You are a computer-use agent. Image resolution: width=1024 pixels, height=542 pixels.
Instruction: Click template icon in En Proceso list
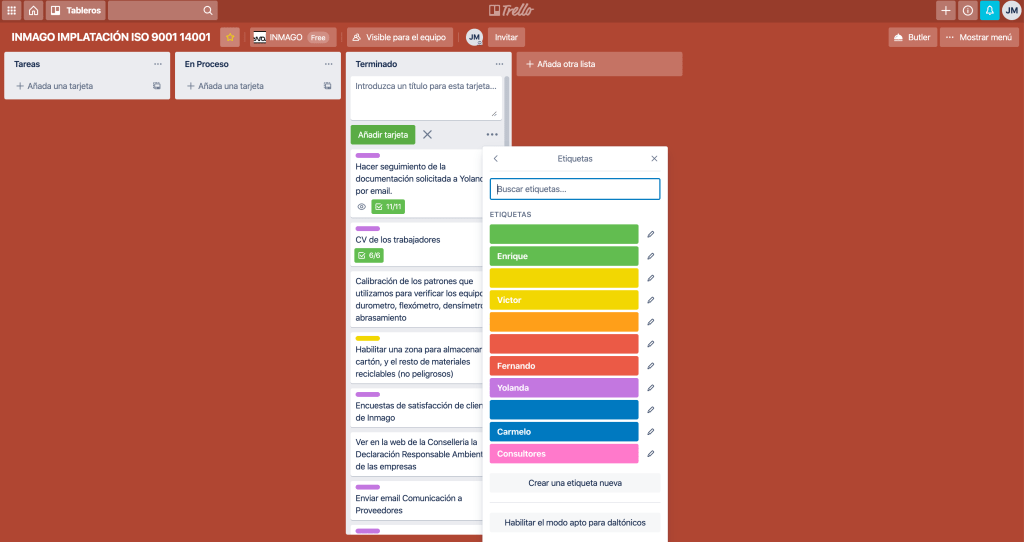327,86
